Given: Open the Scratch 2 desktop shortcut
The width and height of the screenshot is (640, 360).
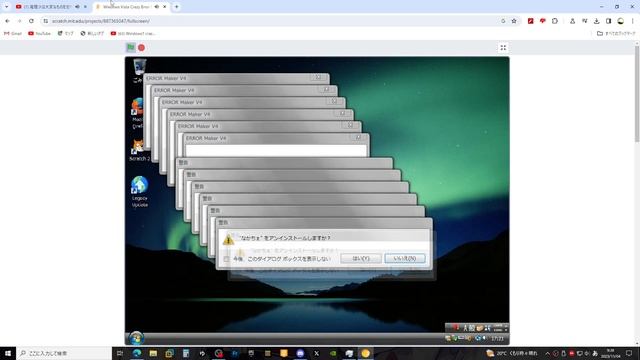Looking at the screenshot, I should tap(139, 149).
